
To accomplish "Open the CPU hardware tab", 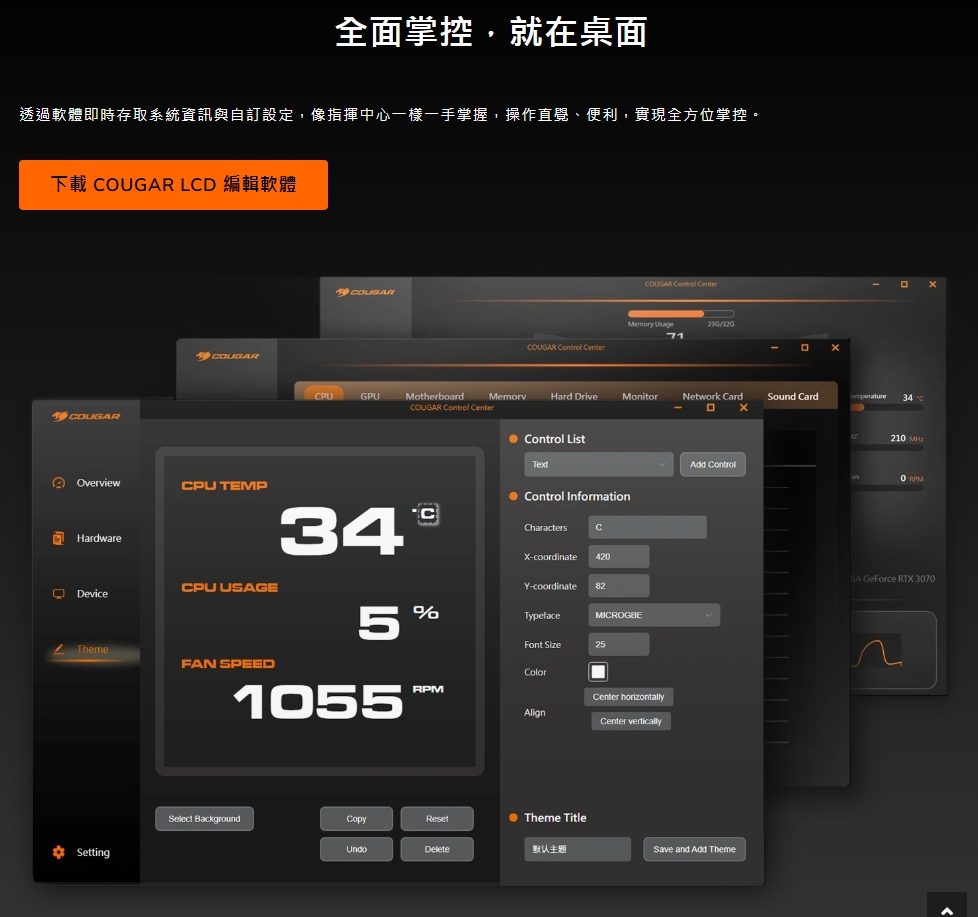I will pyautogui.click(x=324, y=396).
